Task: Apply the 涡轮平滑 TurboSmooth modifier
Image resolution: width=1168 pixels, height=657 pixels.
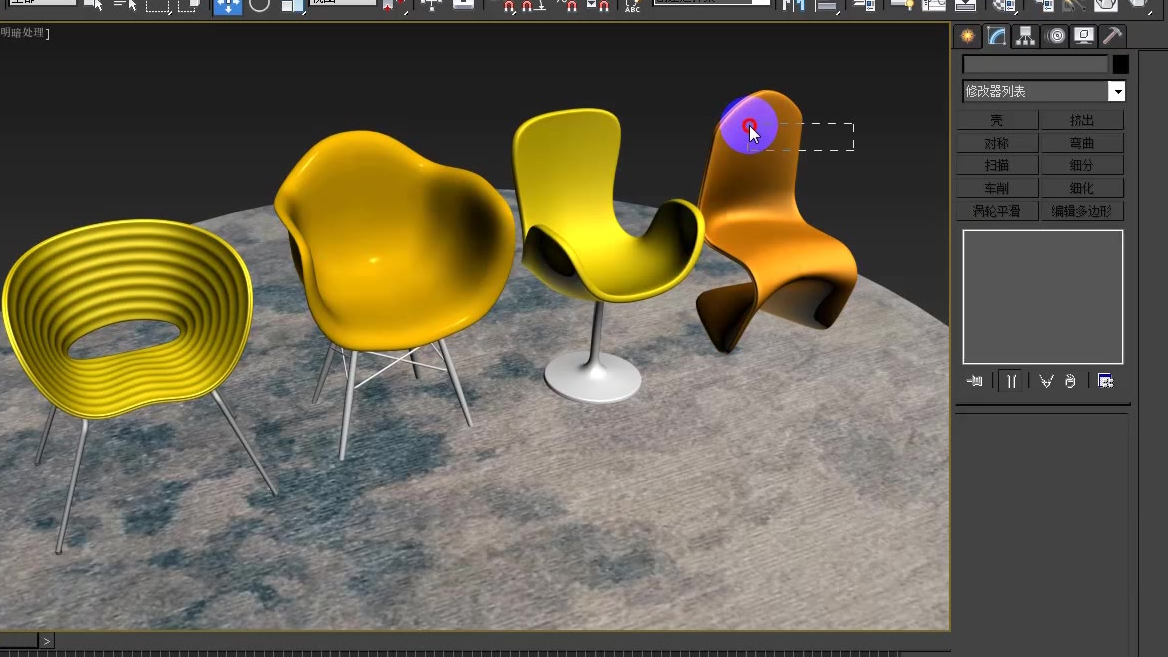Action: (996, 210)
